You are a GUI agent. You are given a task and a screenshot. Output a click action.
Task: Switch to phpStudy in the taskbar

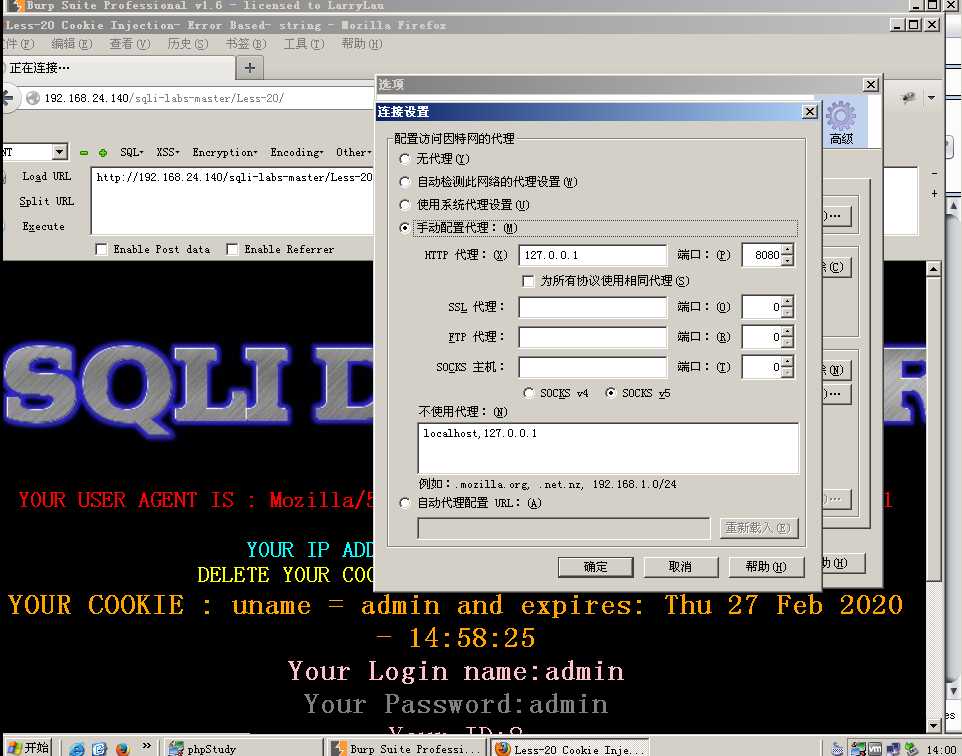tap(244, 748)
